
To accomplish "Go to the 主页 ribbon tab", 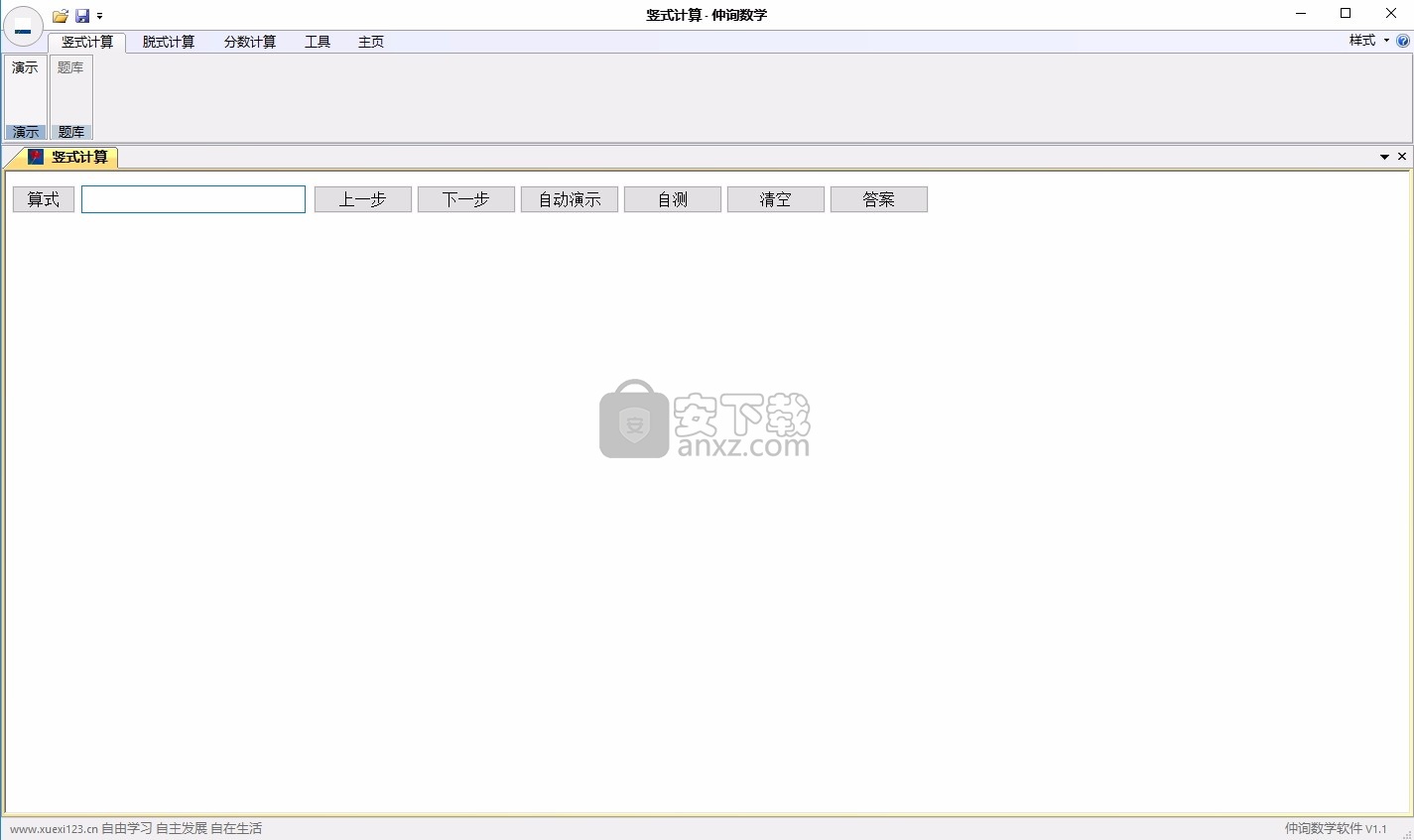I will [x=371, y=42].
